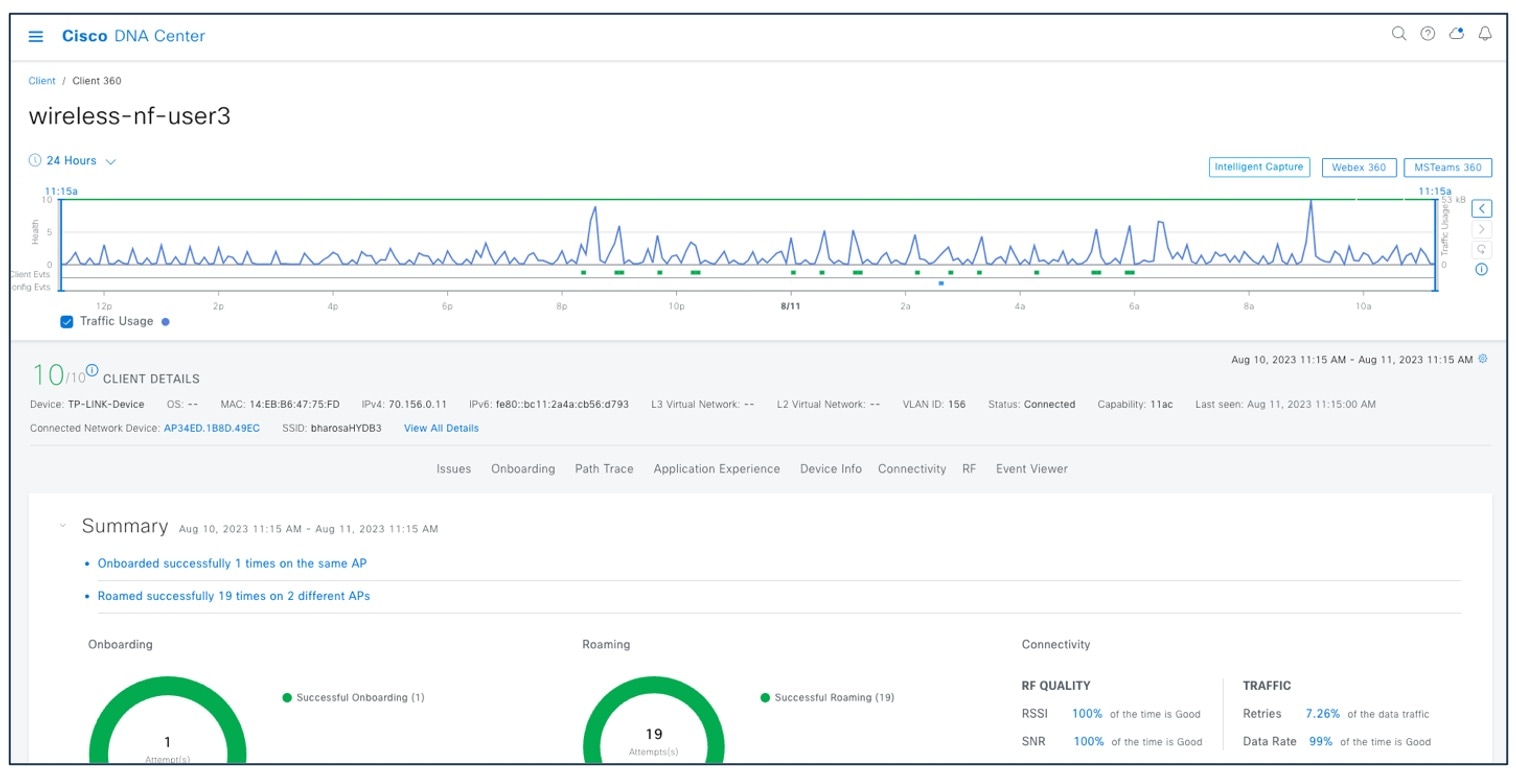Click the wireless-nf-user3 page title

130,116
